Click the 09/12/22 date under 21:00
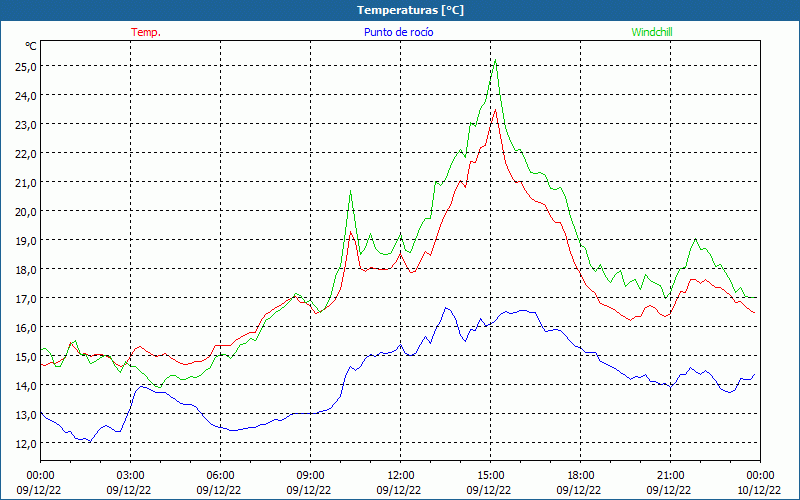 [669, 490]
